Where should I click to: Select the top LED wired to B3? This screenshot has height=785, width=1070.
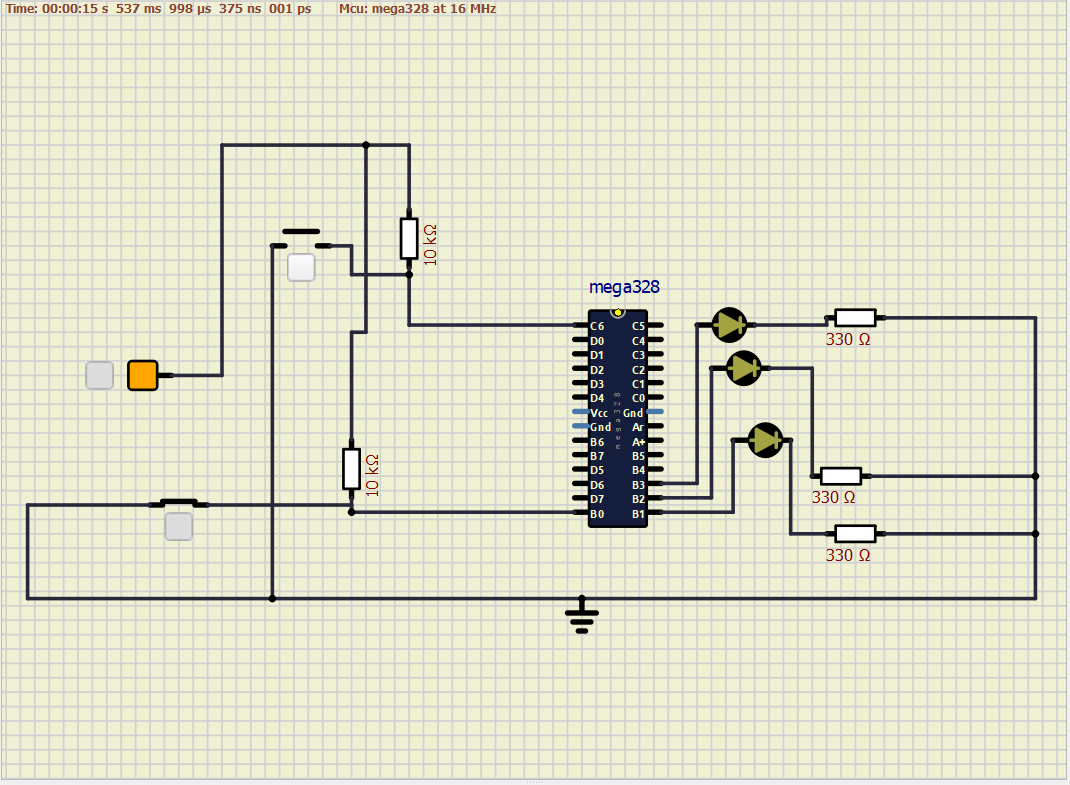(x=729, y=325)
